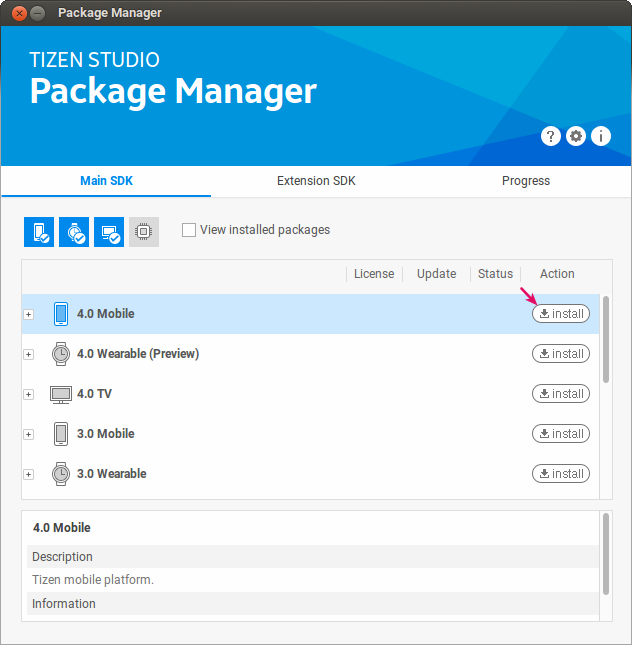Select the '3.0 Mobile' row label
This screenshot has width=632, height=645.
(x=106, y=434)
